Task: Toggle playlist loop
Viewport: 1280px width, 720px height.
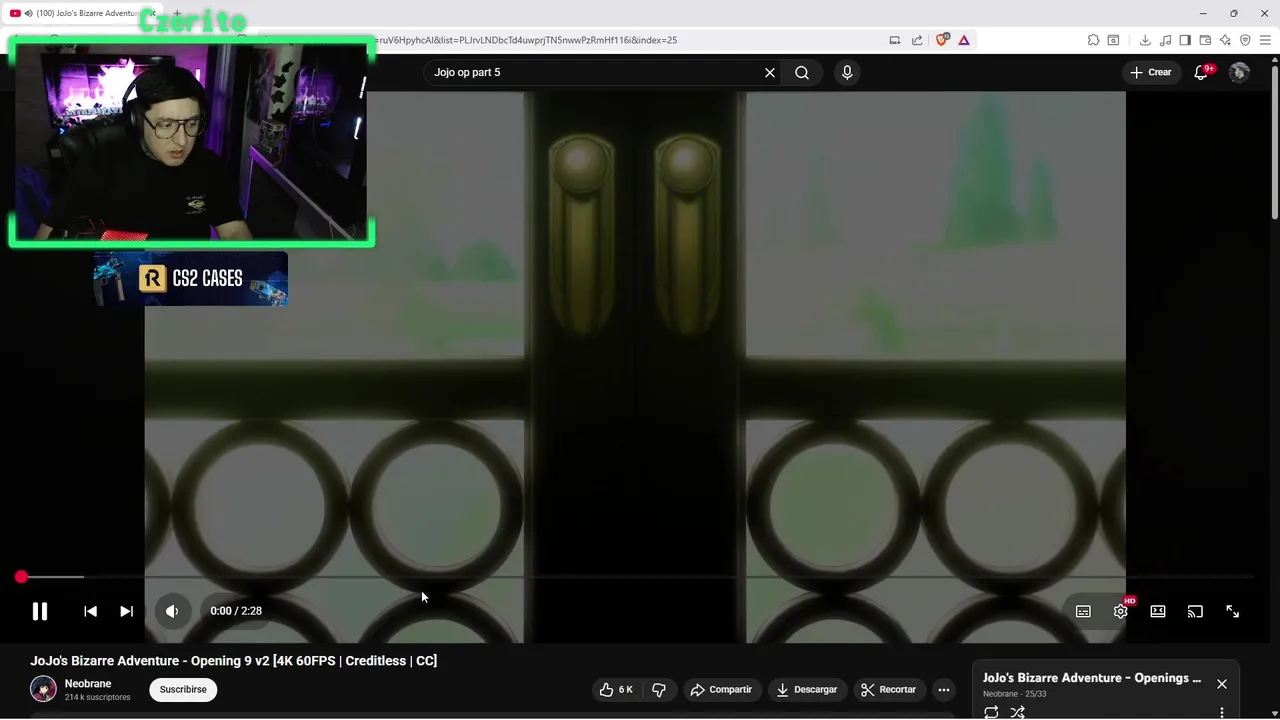Action: coord(991,712)
